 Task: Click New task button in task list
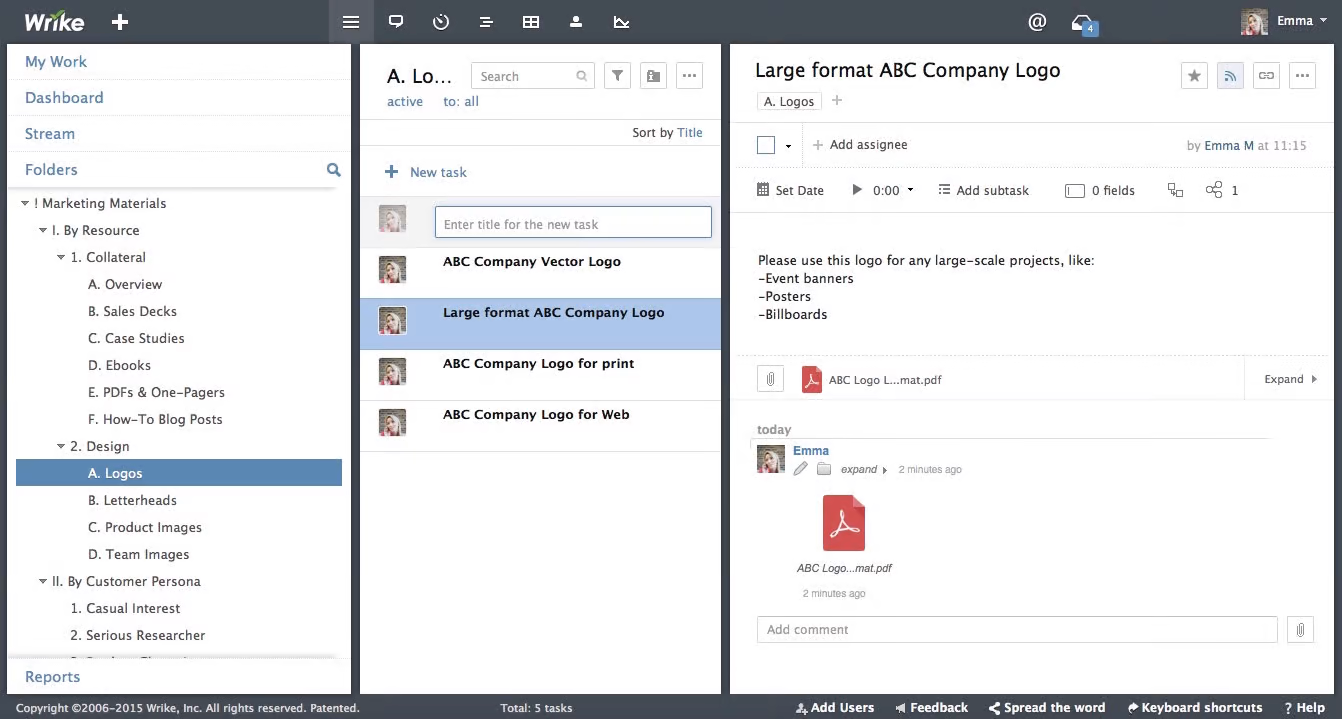(x=426, y=172)
